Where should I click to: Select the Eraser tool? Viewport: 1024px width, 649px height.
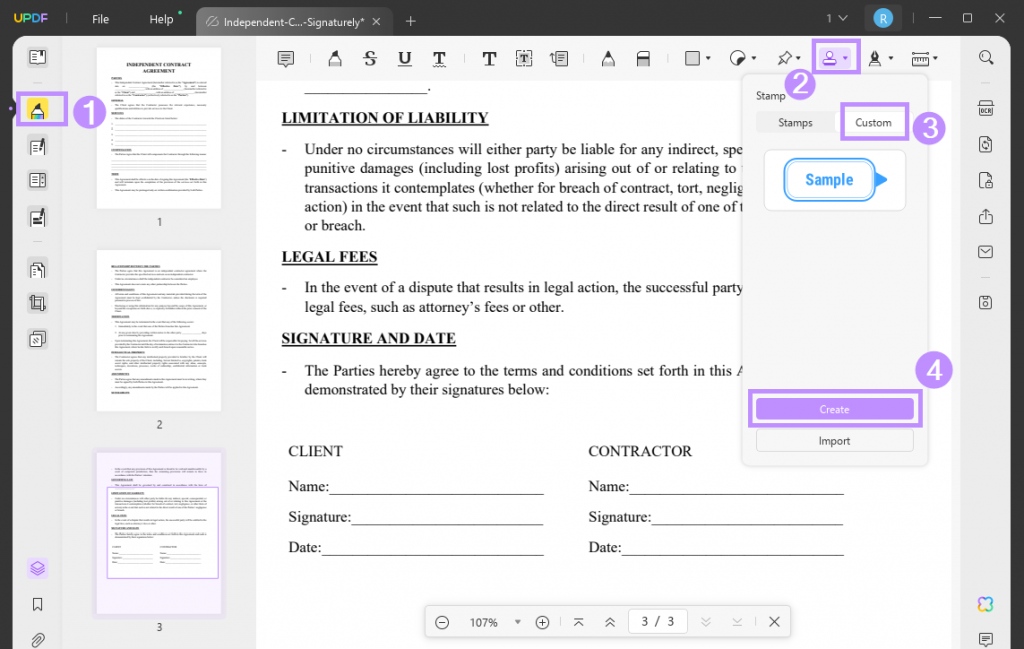(x=643, y=57)
